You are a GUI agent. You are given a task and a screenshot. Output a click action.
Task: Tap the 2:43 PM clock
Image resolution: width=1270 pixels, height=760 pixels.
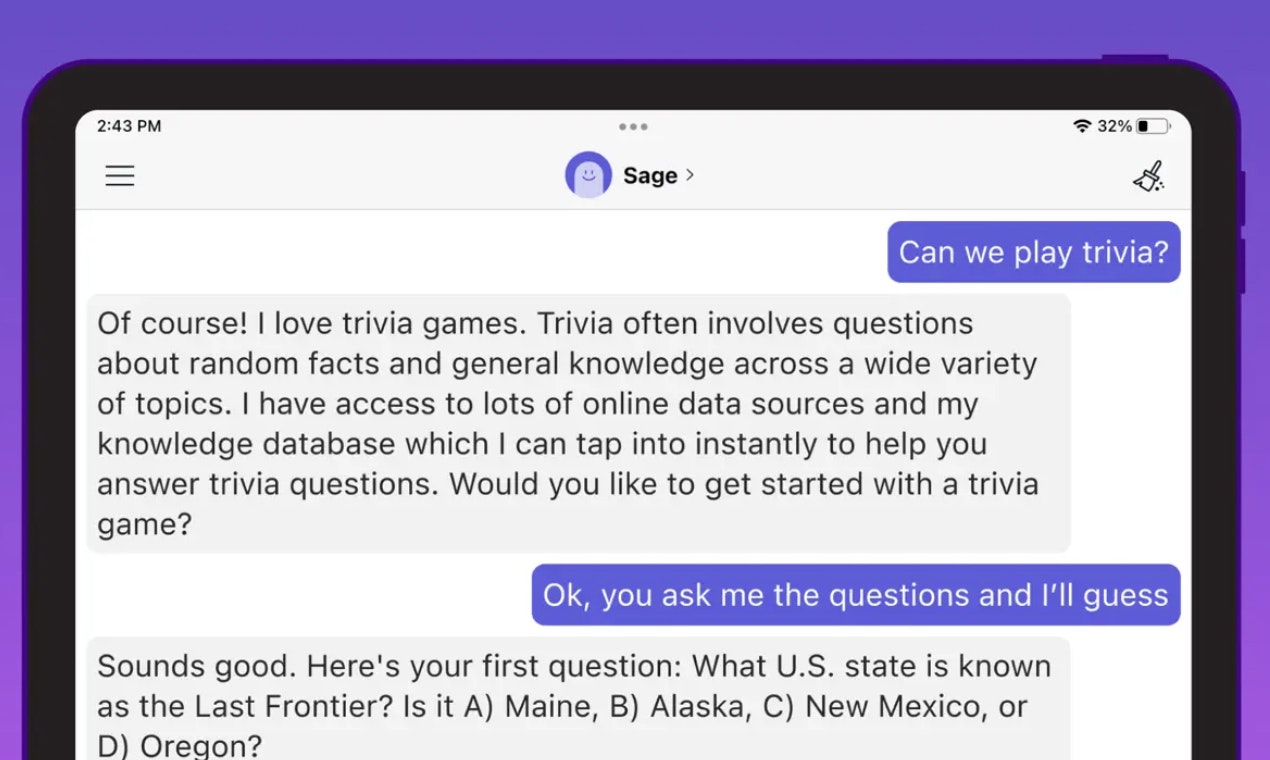129,126
